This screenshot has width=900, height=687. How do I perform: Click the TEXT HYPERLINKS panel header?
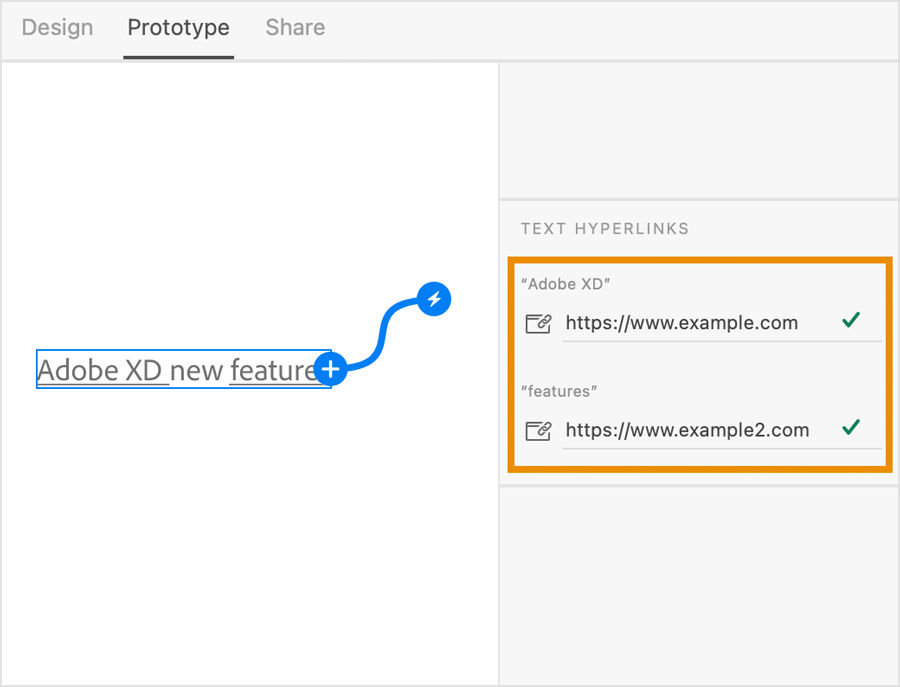click(x=604, y=228)
